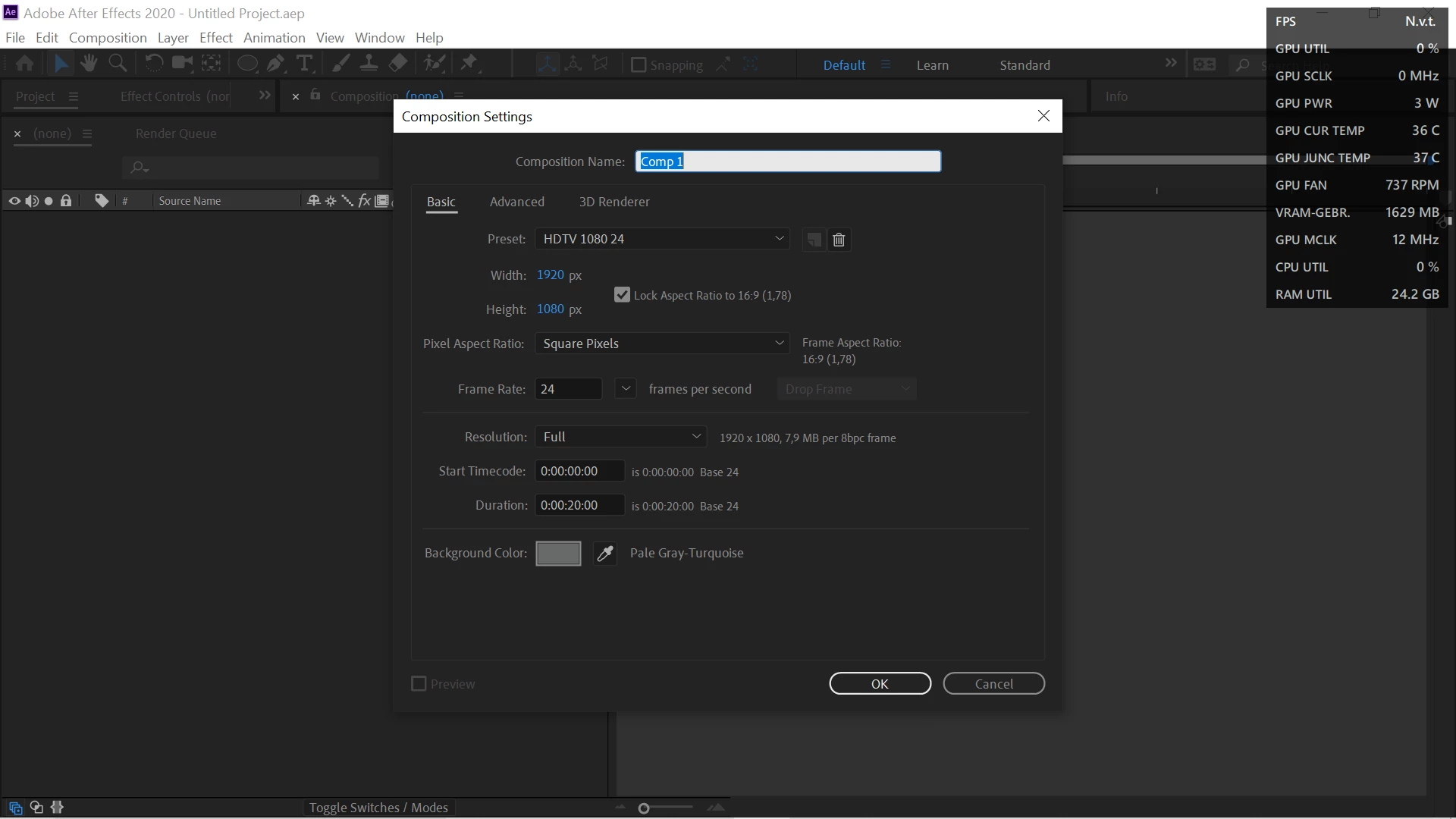Select the Pen tool
Viewport: 1456px width, 819px height.
[x=275, y=64]
